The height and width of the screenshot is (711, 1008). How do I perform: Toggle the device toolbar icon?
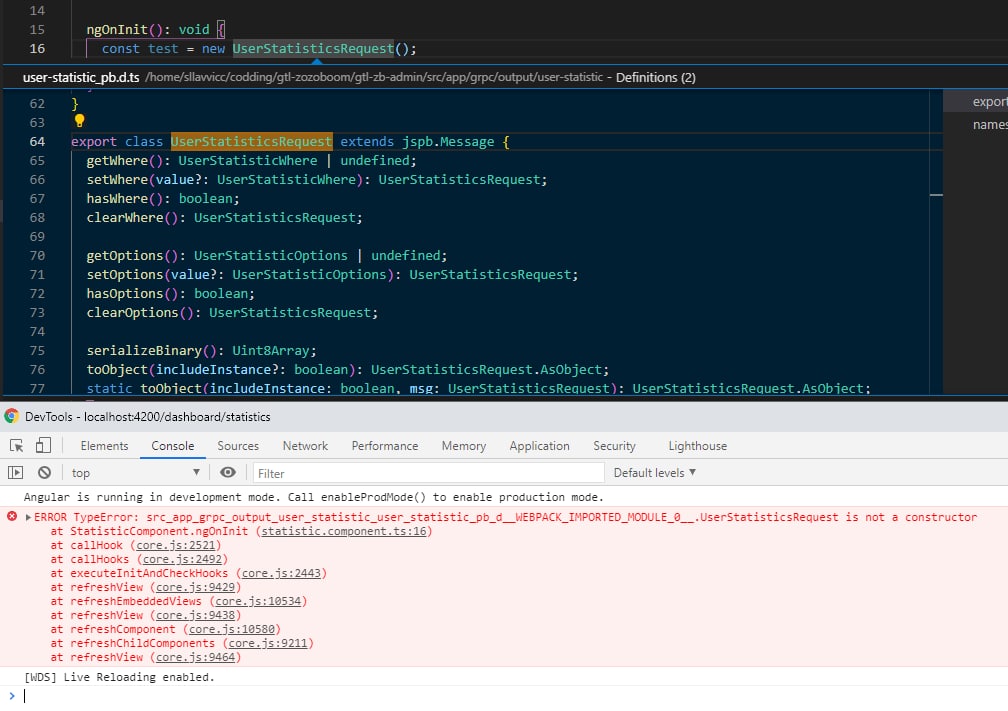click(45, 446)
